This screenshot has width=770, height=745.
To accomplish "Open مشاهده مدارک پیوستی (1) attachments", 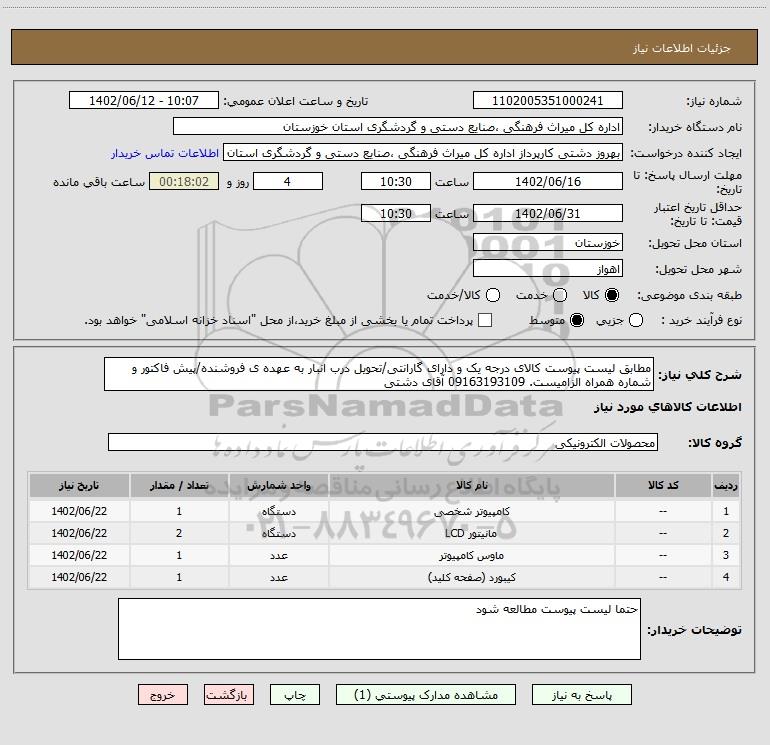I will click(426, 695).
